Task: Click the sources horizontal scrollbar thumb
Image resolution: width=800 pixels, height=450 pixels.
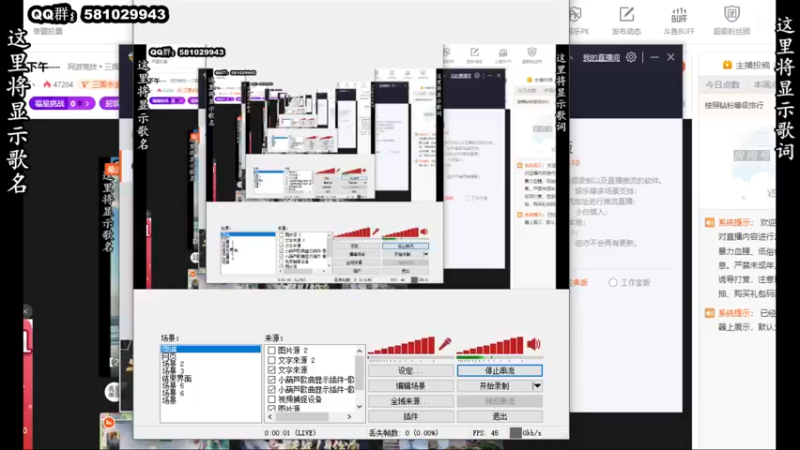Action: tap(302, 417)
